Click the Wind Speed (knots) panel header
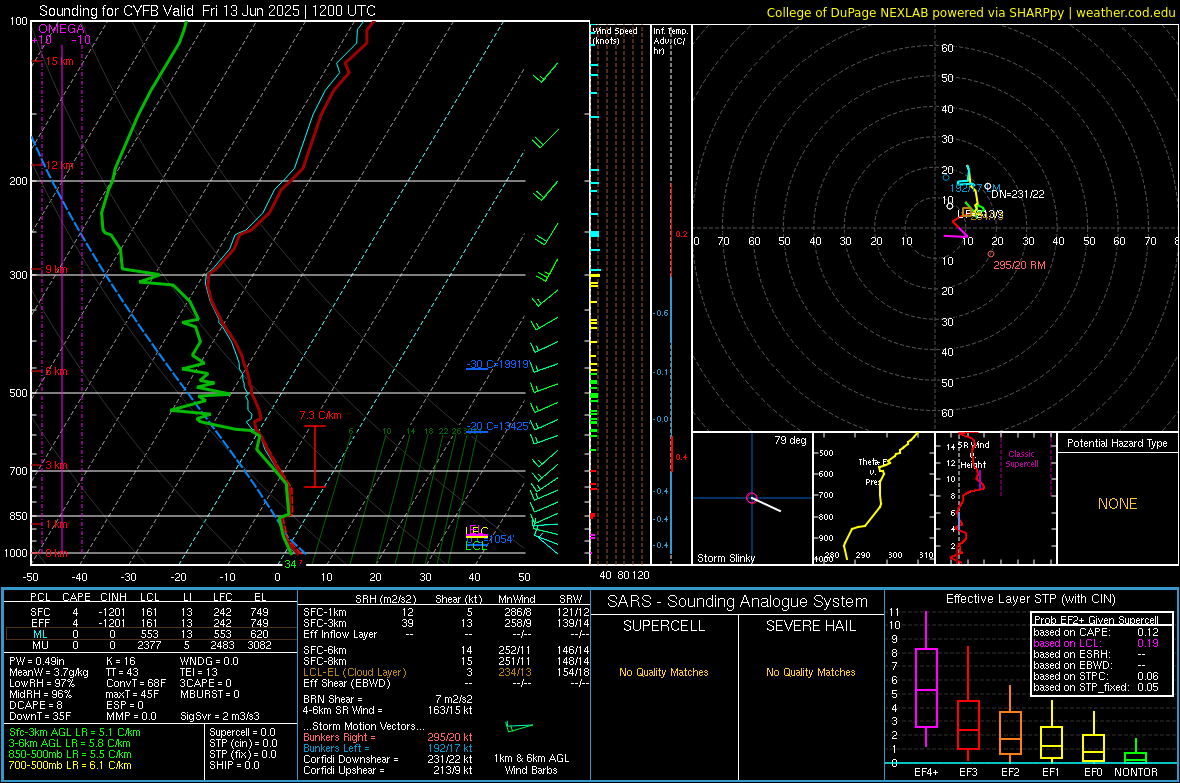This screenshot has height=783, width=1180. pos(615,35)
